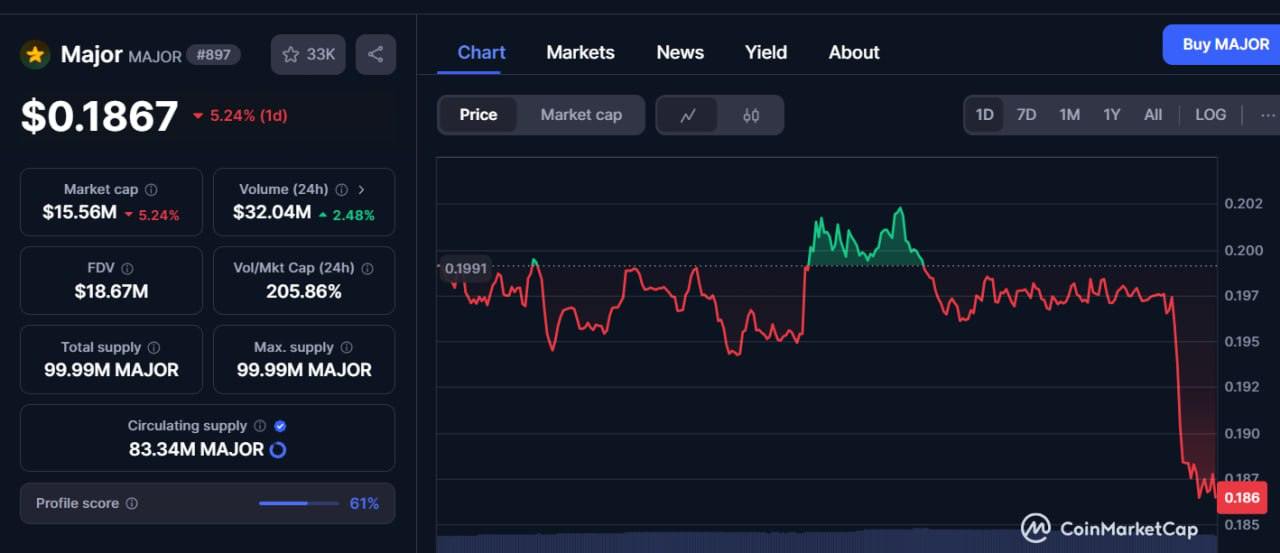Click the 83.34M MAJOR circulating supply value
The image size is (1280, 553).
click(196, 450)
